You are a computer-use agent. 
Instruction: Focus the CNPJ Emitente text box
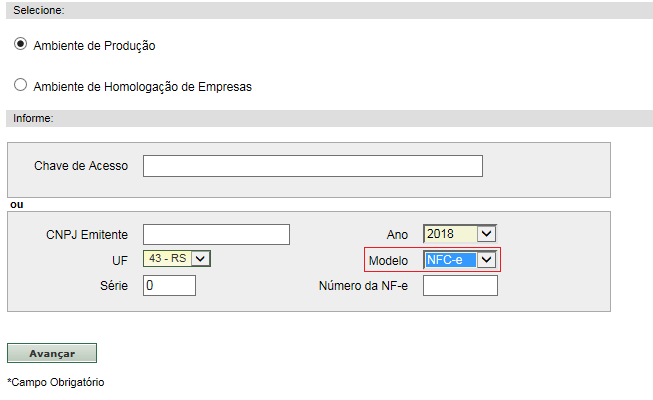point(216,235)
